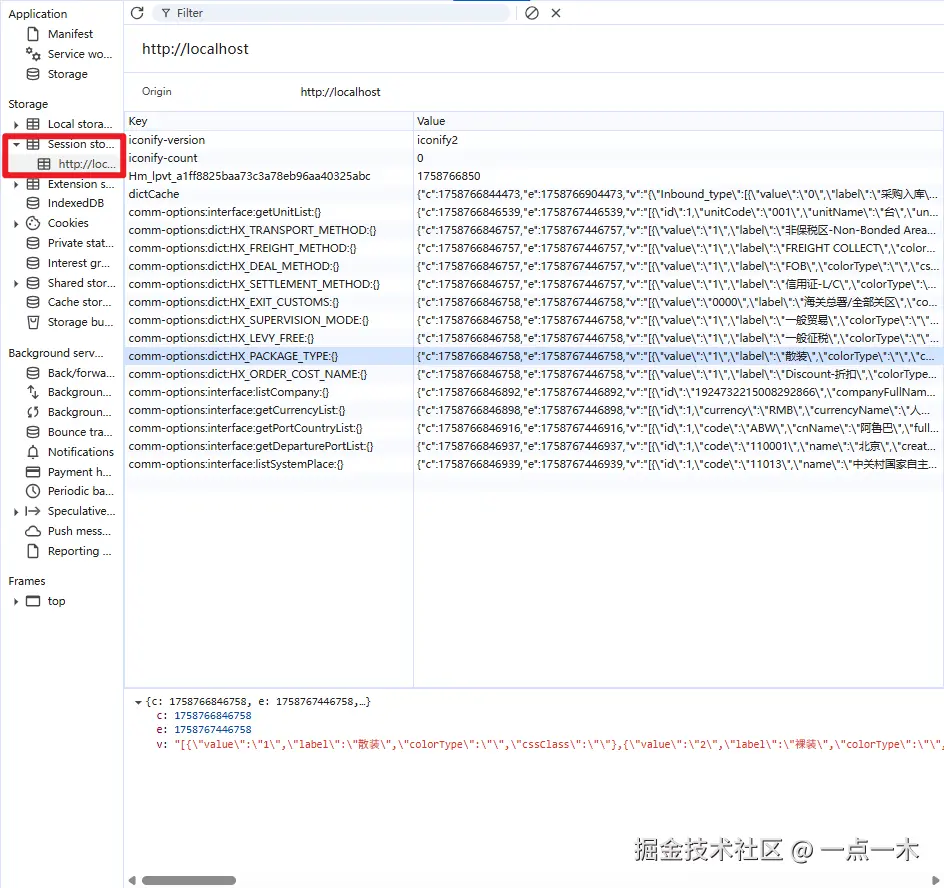Click the horizontal scrollbar thumb
This screenshot has width=944, height=888.
tap(188, 880)
